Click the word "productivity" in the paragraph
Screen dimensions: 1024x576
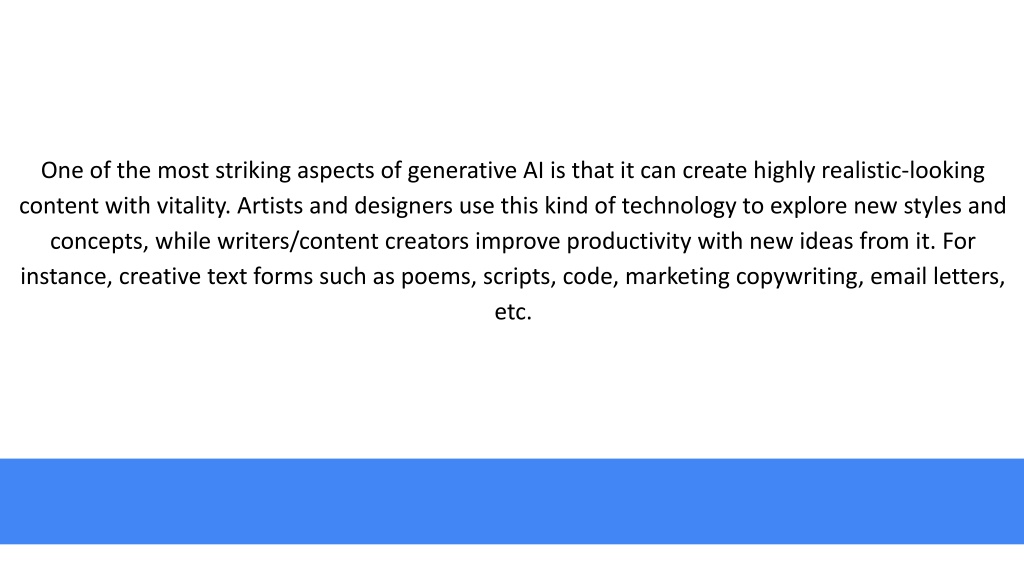click(628, 242)
